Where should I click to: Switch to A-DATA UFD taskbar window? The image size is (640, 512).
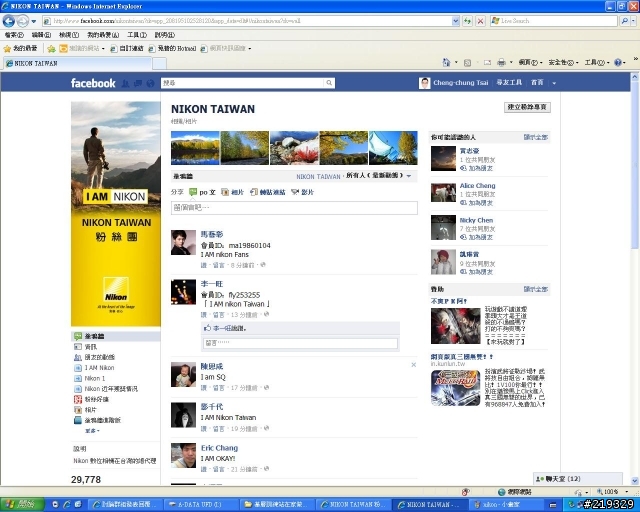click(200, 505)
